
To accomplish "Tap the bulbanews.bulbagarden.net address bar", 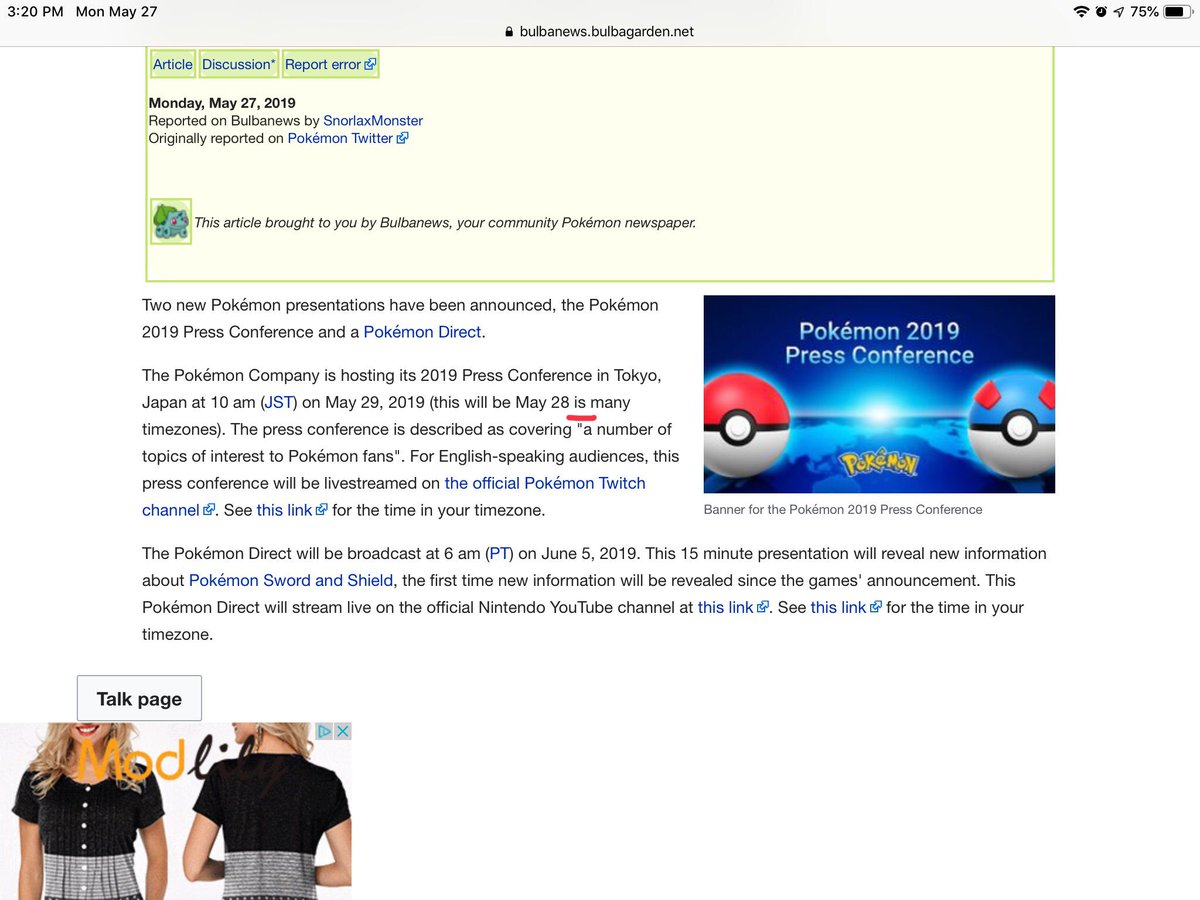I will (x=600, y=32).
